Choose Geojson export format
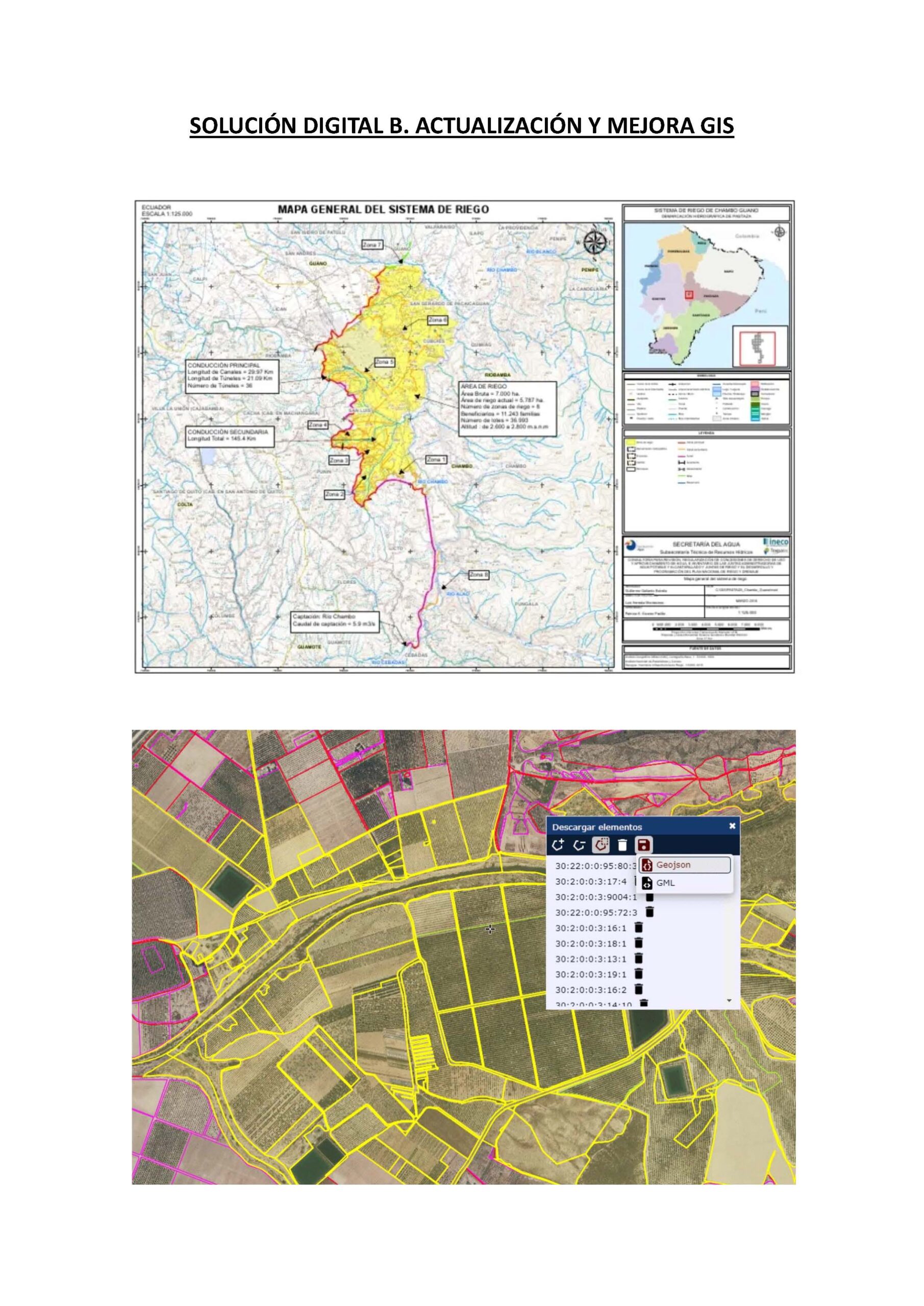The image size is (924, 1306). 685,865
